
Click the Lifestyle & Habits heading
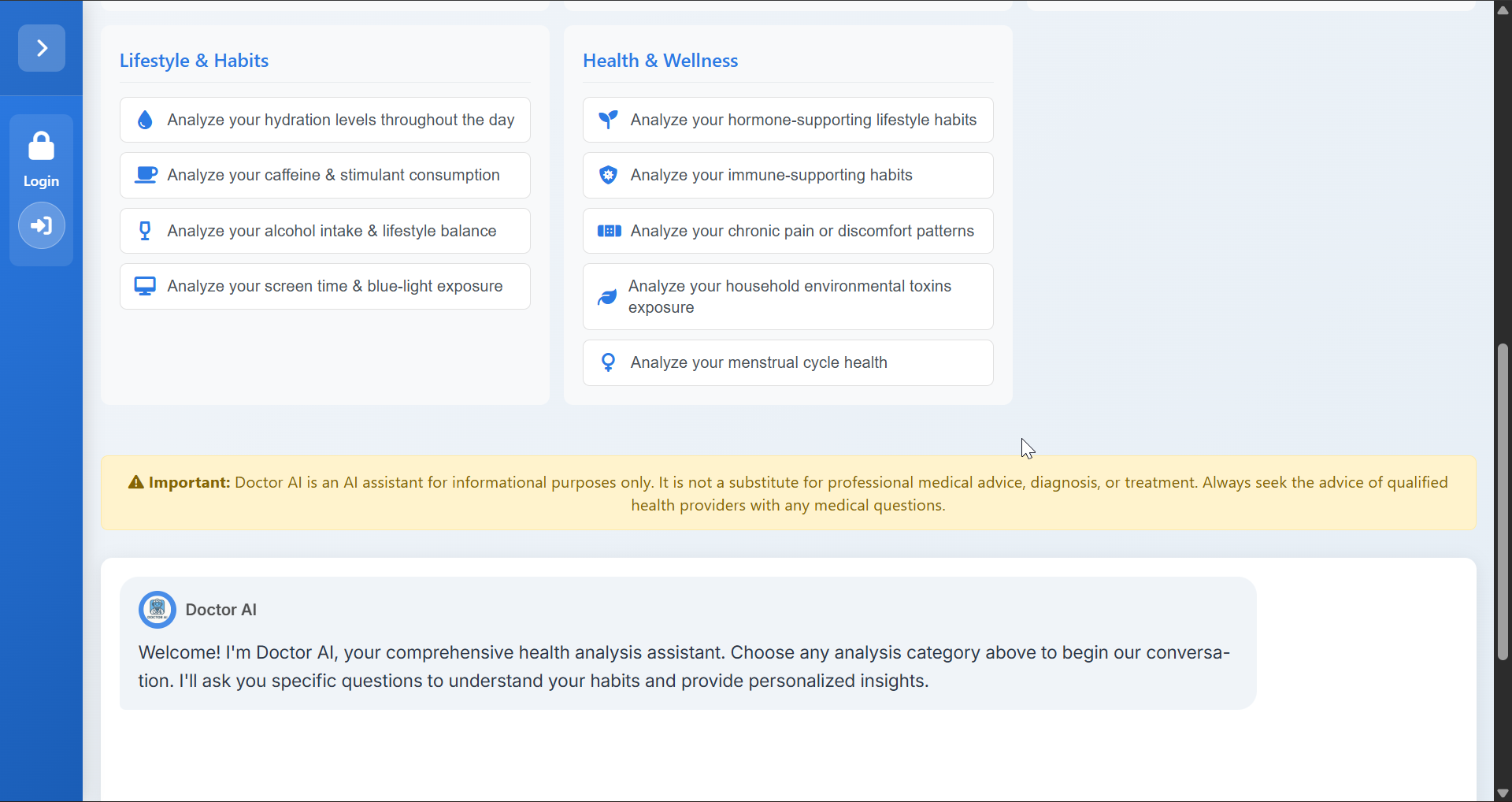[194, 61]
